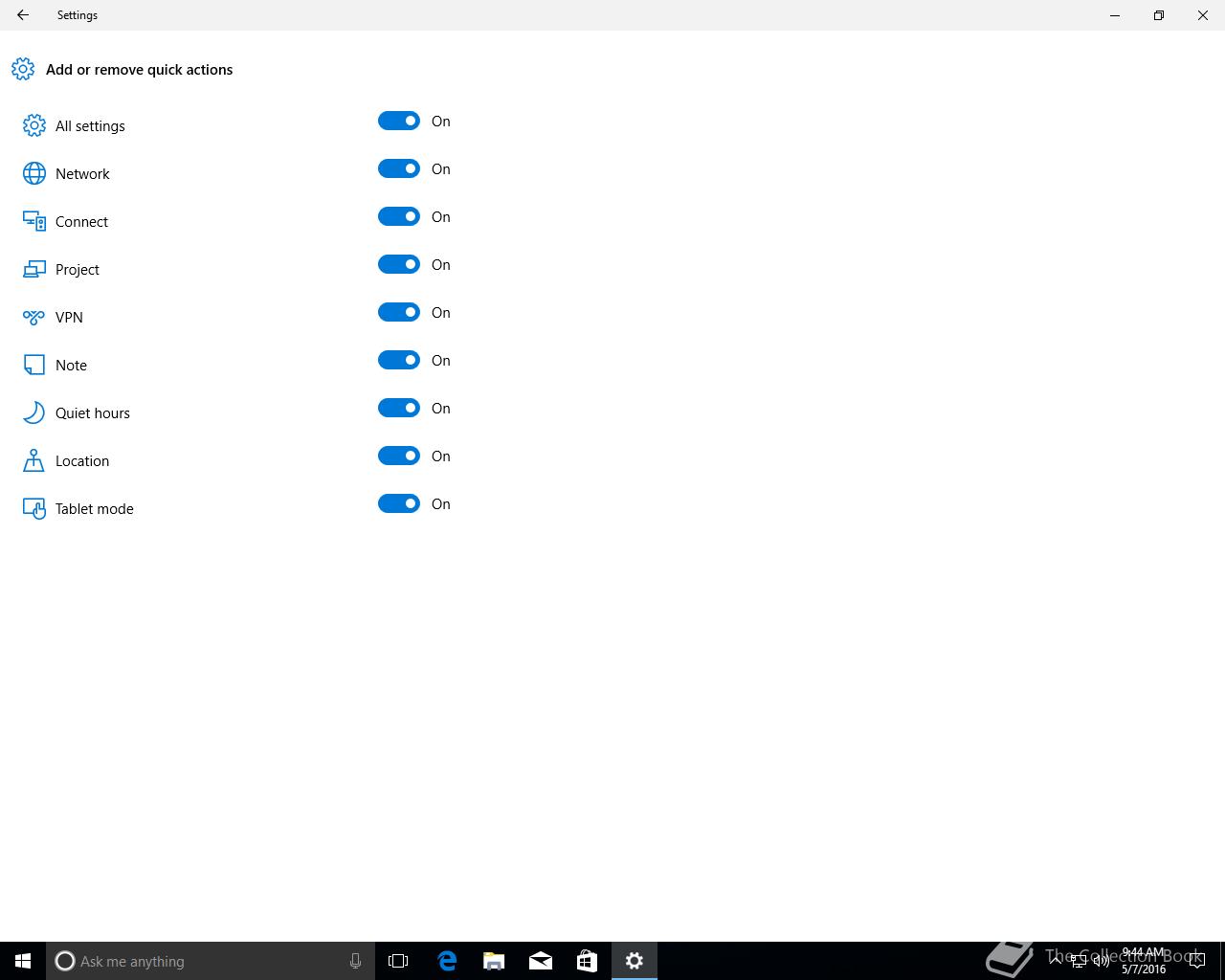1225x980 pixels.
Task: Click the Connect devices icon
Action: tap(34, 221)
